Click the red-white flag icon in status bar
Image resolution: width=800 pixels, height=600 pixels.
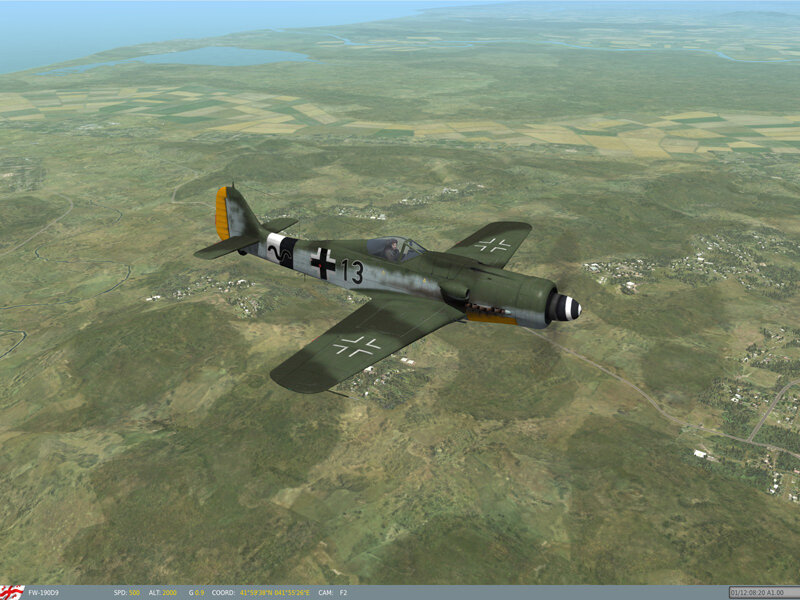coord(12,592)
